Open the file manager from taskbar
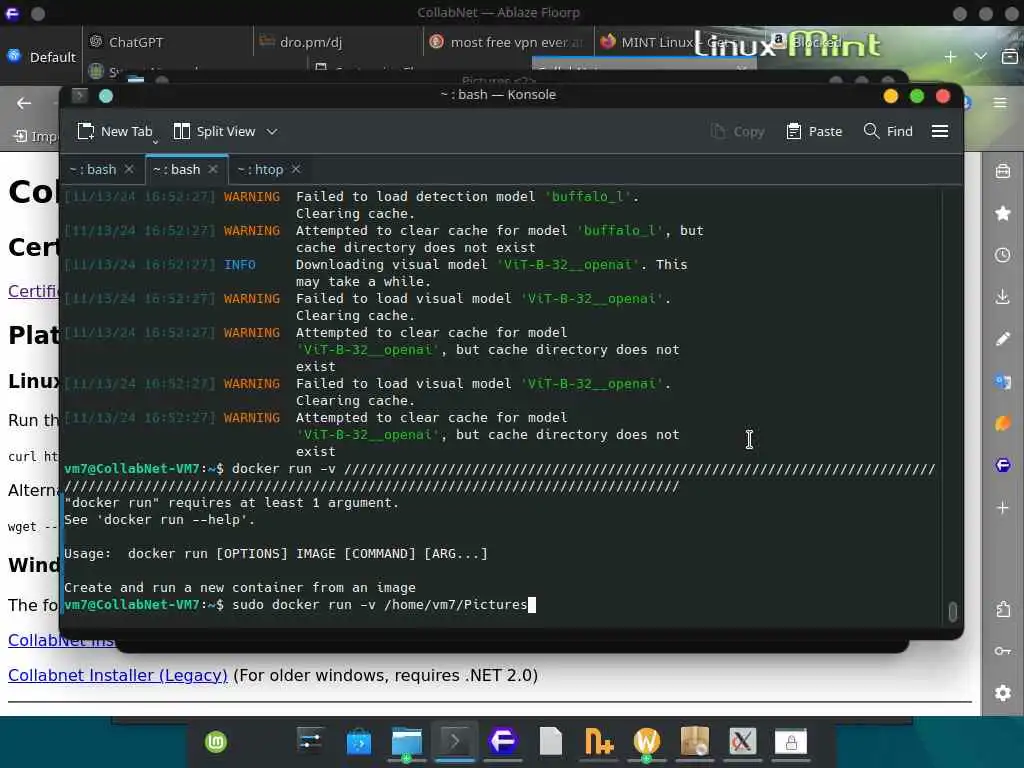 [x=407, y=742]
